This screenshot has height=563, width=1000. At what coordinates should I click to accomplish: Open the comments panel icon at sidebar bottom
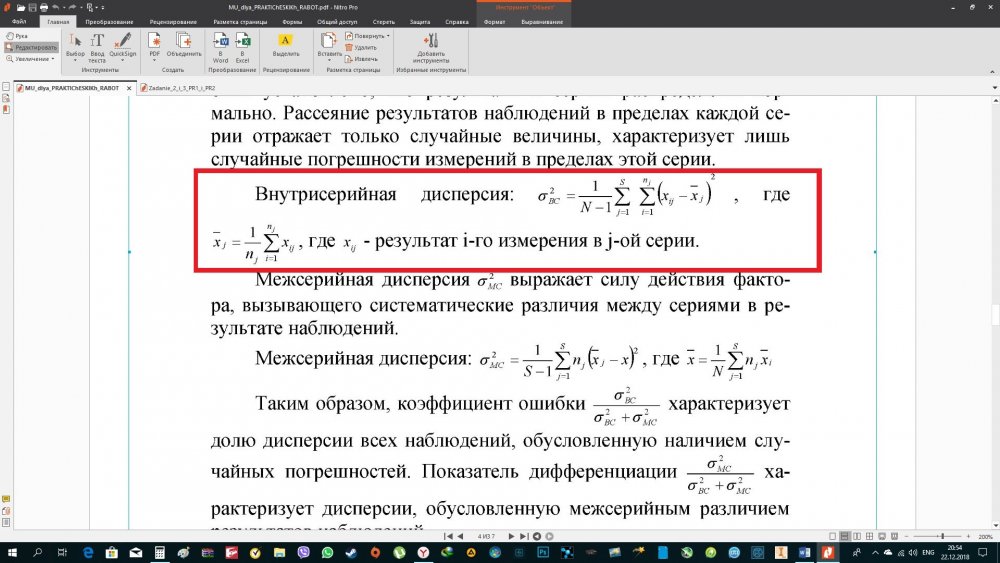6,499
